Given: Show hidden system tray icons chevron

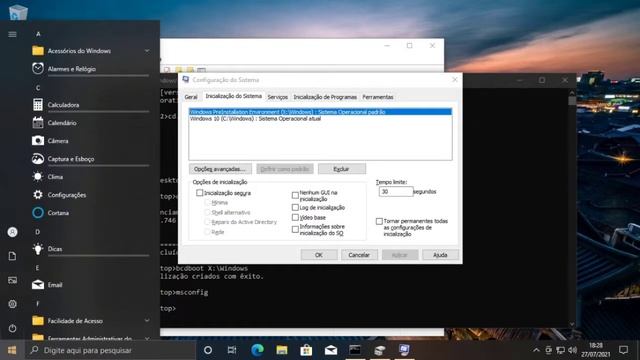Looking at the screenshot, I should tap(536, 350).
